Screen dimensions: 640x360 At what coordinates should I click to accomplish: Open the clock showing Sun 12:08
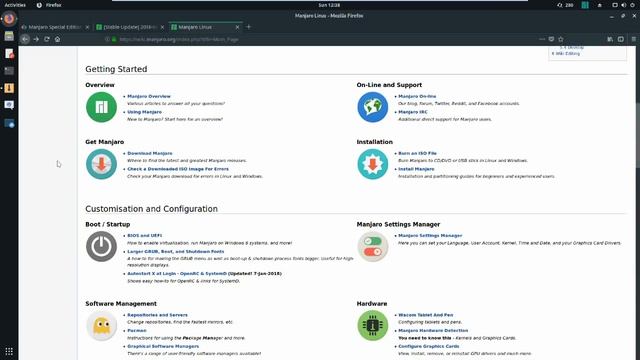coord(329,5)
